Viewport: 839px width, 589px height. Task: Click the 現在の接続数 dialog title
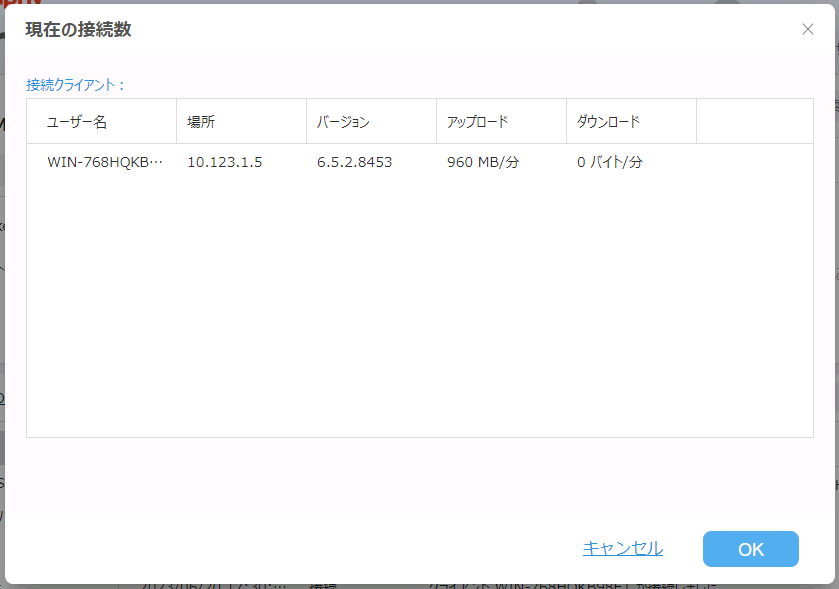coord(78,29)
